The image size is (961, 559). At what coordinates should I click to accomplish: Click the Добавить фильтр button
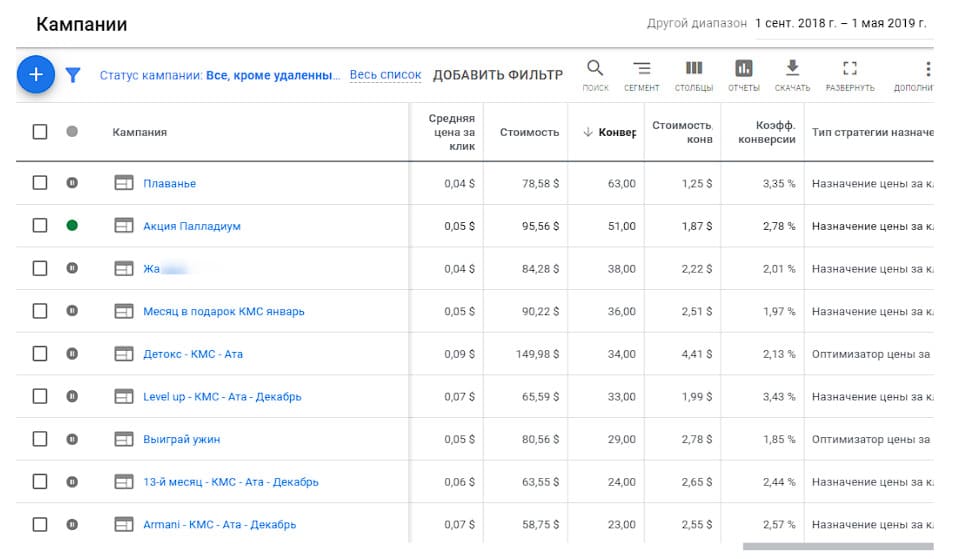tap(498, 75)
